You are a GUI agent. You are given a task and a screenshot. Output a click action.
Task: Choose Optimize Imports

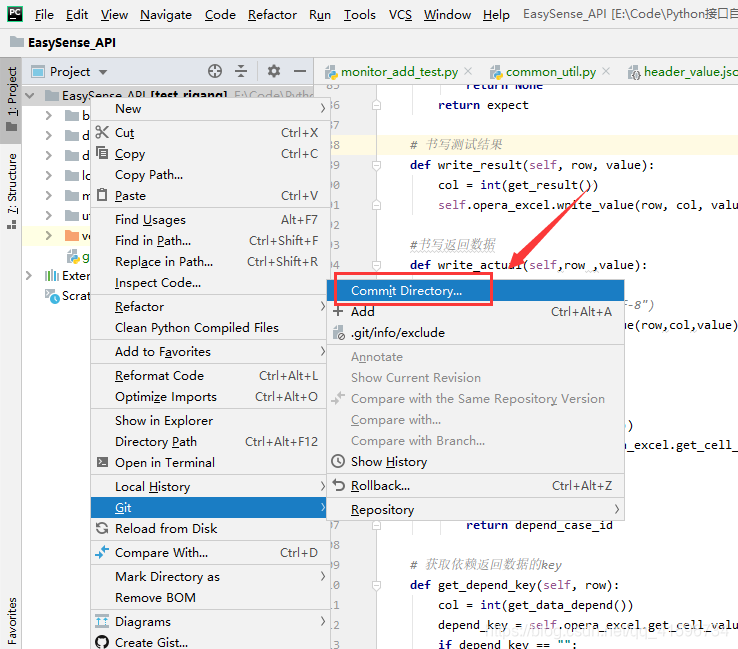(209, 396)
